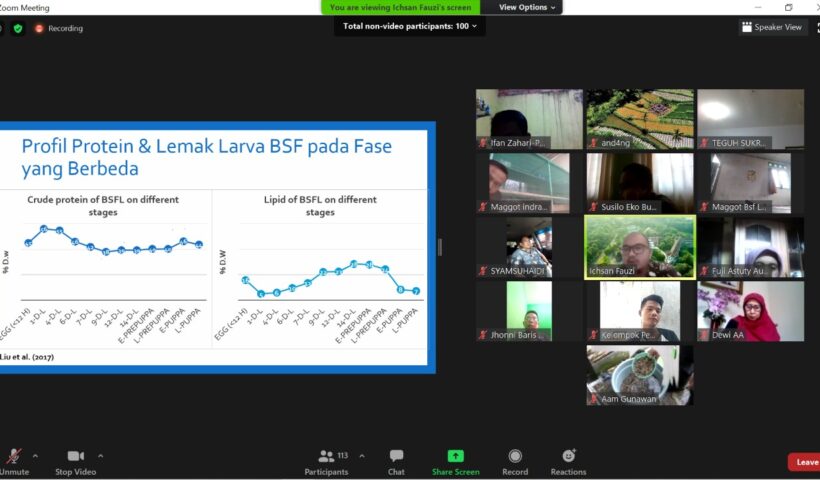This screenshot has width=820, height=480.
Task: Click the red Leave button
Action: click(805, 462)
